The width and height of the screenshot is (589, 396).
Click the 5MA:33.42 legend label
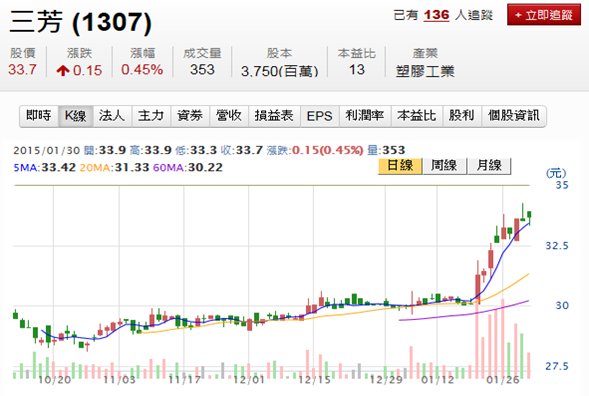pyautogui.click(x=45, y=167)
